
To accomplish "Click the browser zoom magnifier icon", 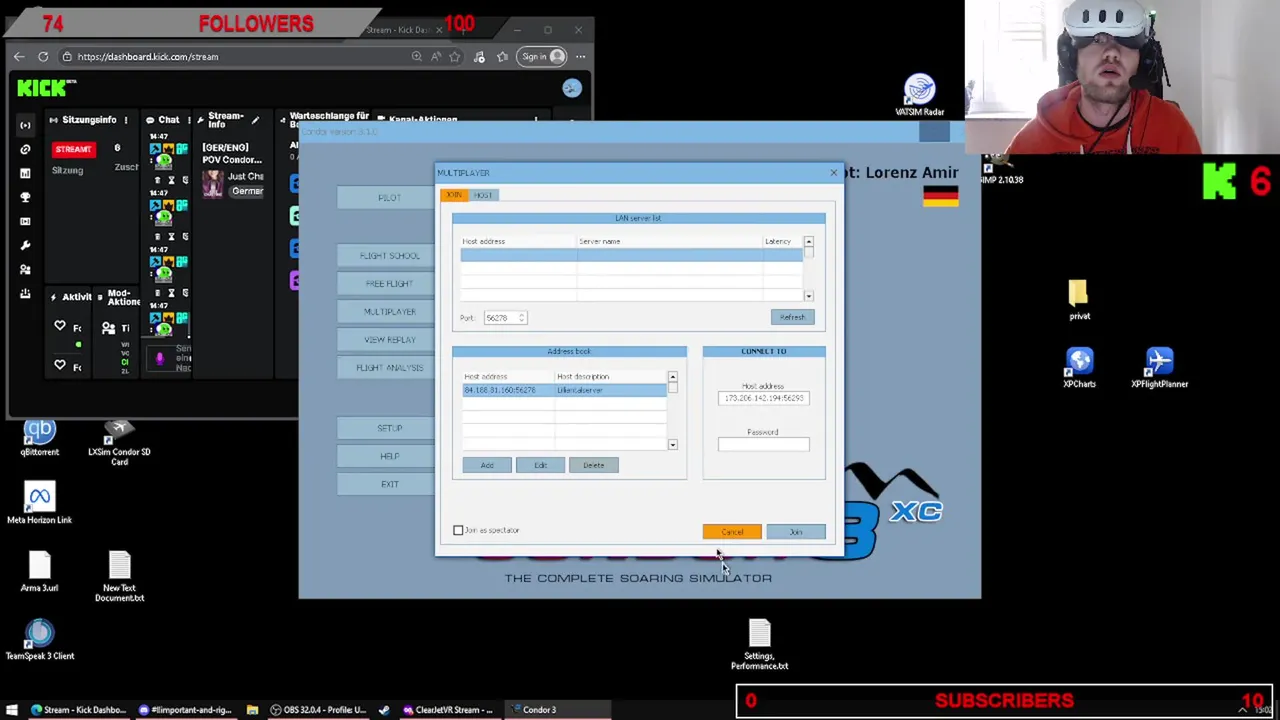I will [x=416, y=57].
